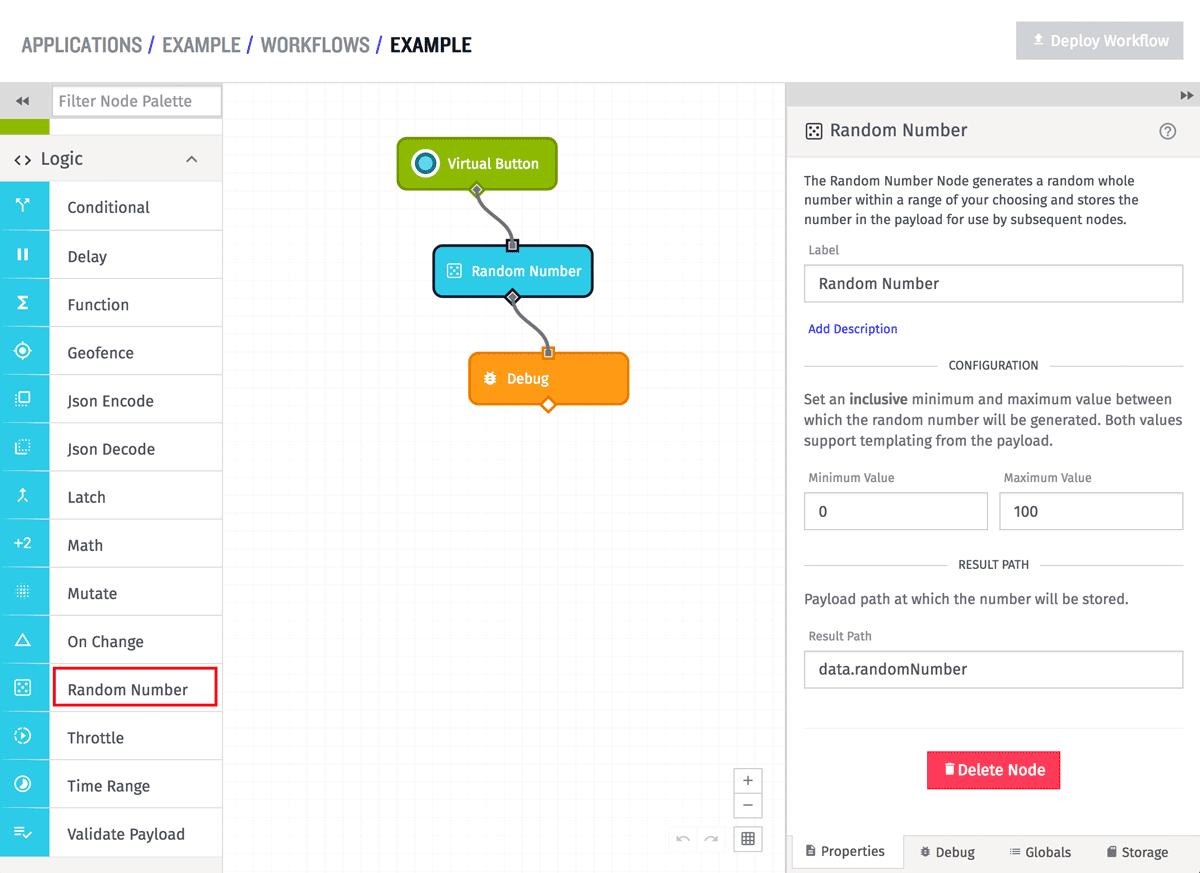This screenshot has width=1200, height=873.
Task: Click the Delete Node button
Action: 993,770
